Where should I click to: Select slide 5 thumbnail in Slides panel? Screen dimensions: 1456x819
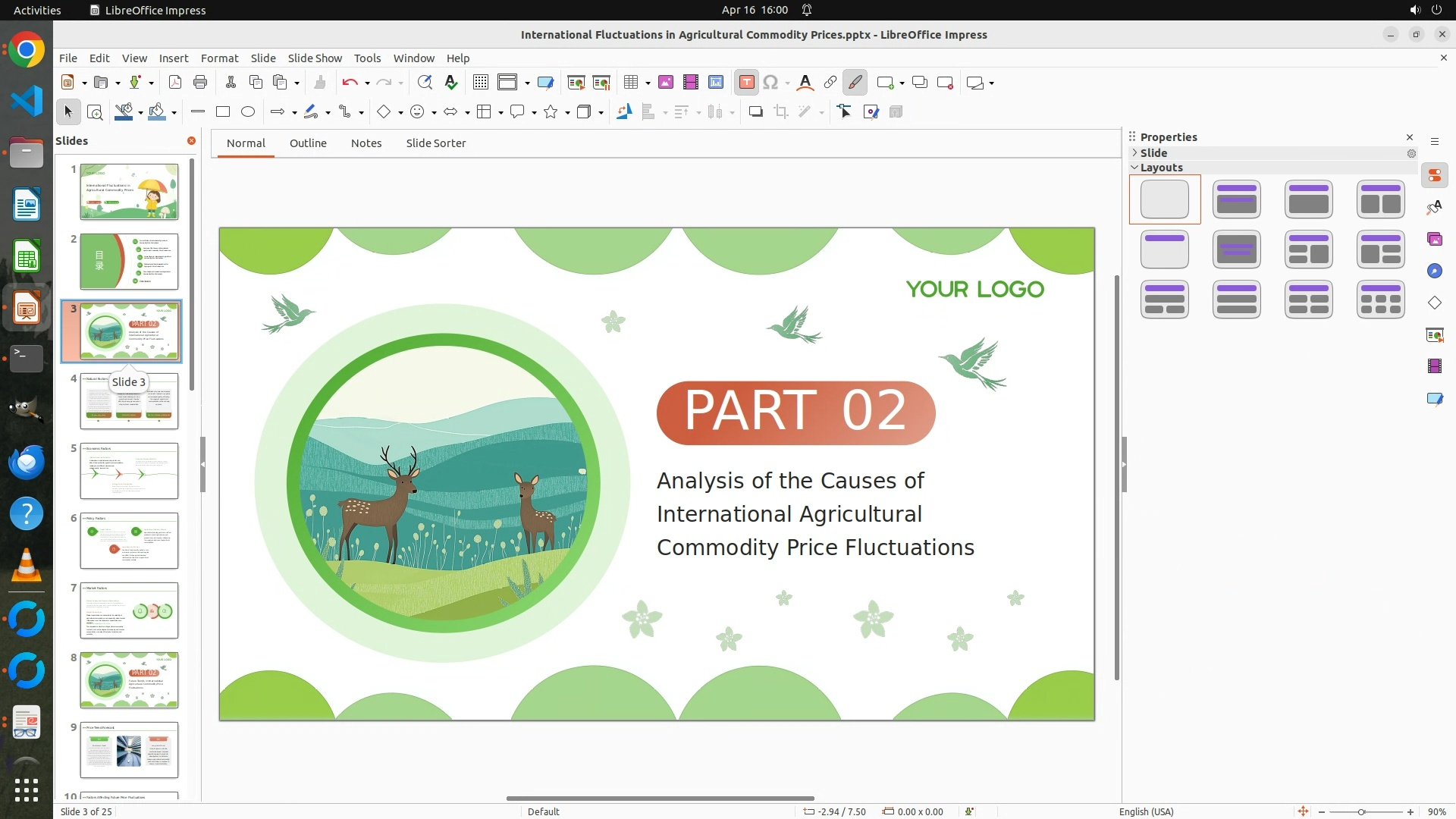coord(129,471)
